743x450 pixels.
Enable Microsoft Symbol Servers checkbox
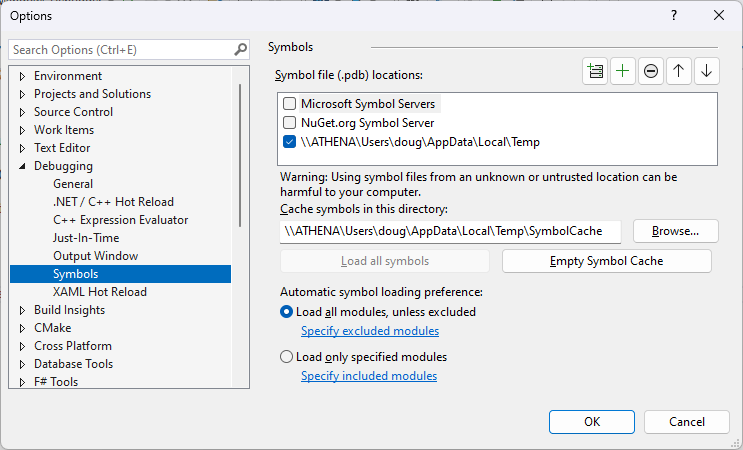pyautogui.click(x=290, y=103)
